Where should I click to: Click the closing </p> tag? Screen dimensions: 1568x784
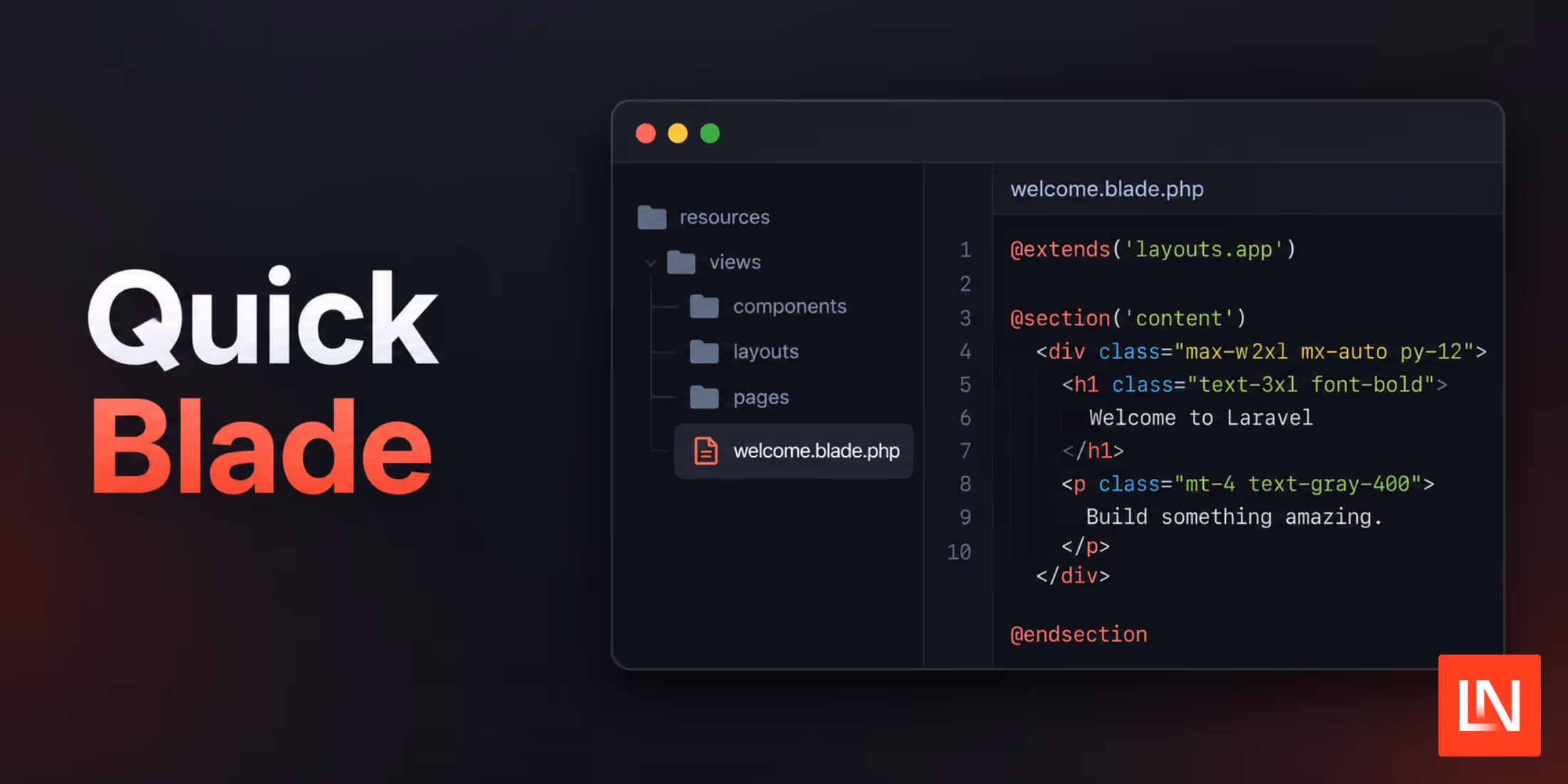coord(1085,547)
